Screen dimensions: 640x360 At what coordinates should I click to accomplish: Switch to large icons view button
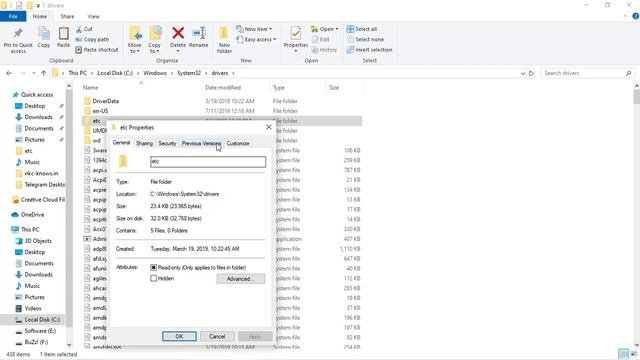pos(634,354)
